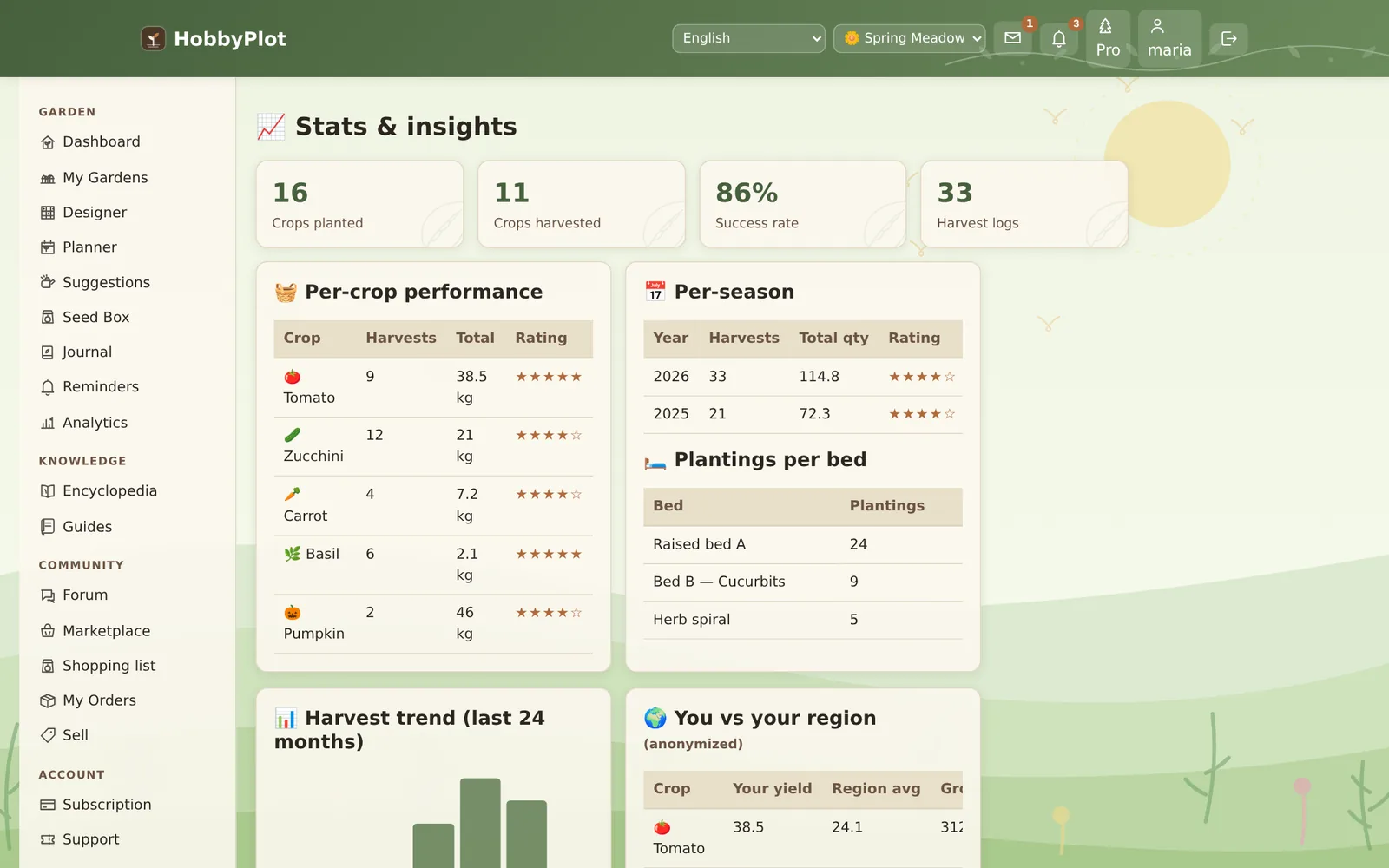Open the Spring Meadow theme dropdown
The image size is (1389, 868).
click(x=910, y=38)
